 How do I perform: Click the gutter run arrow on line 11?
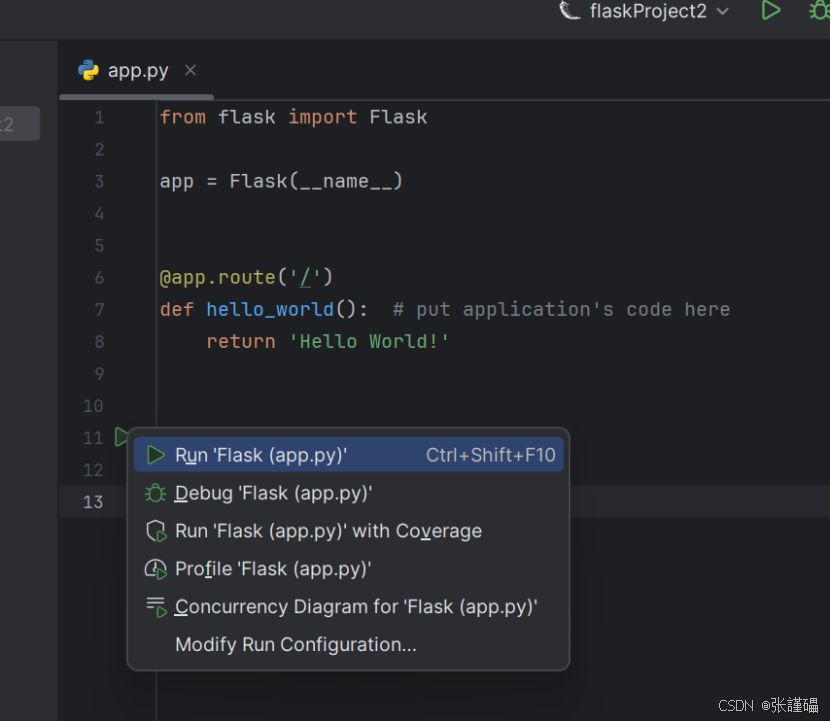click(121, 437)
